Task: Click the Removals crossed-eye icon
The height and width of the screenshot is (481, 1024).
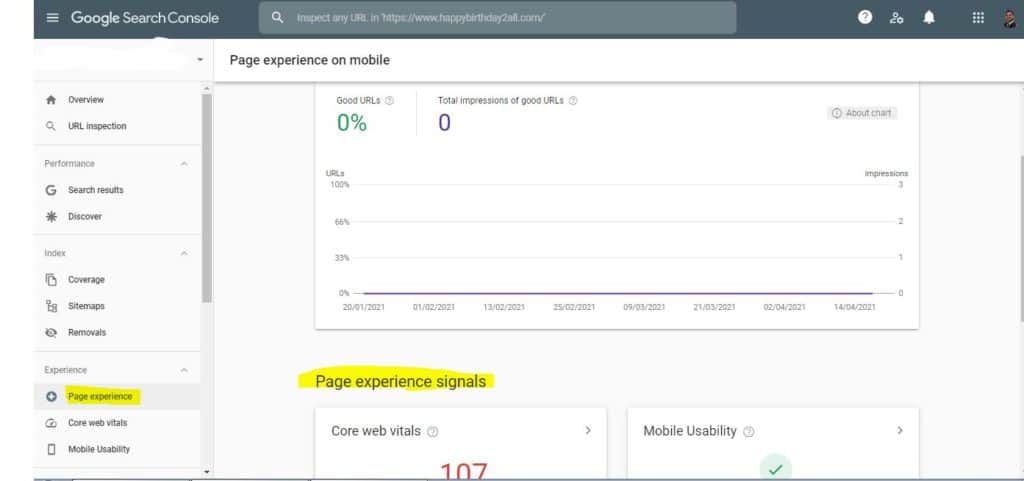Action: coord(51,332)
